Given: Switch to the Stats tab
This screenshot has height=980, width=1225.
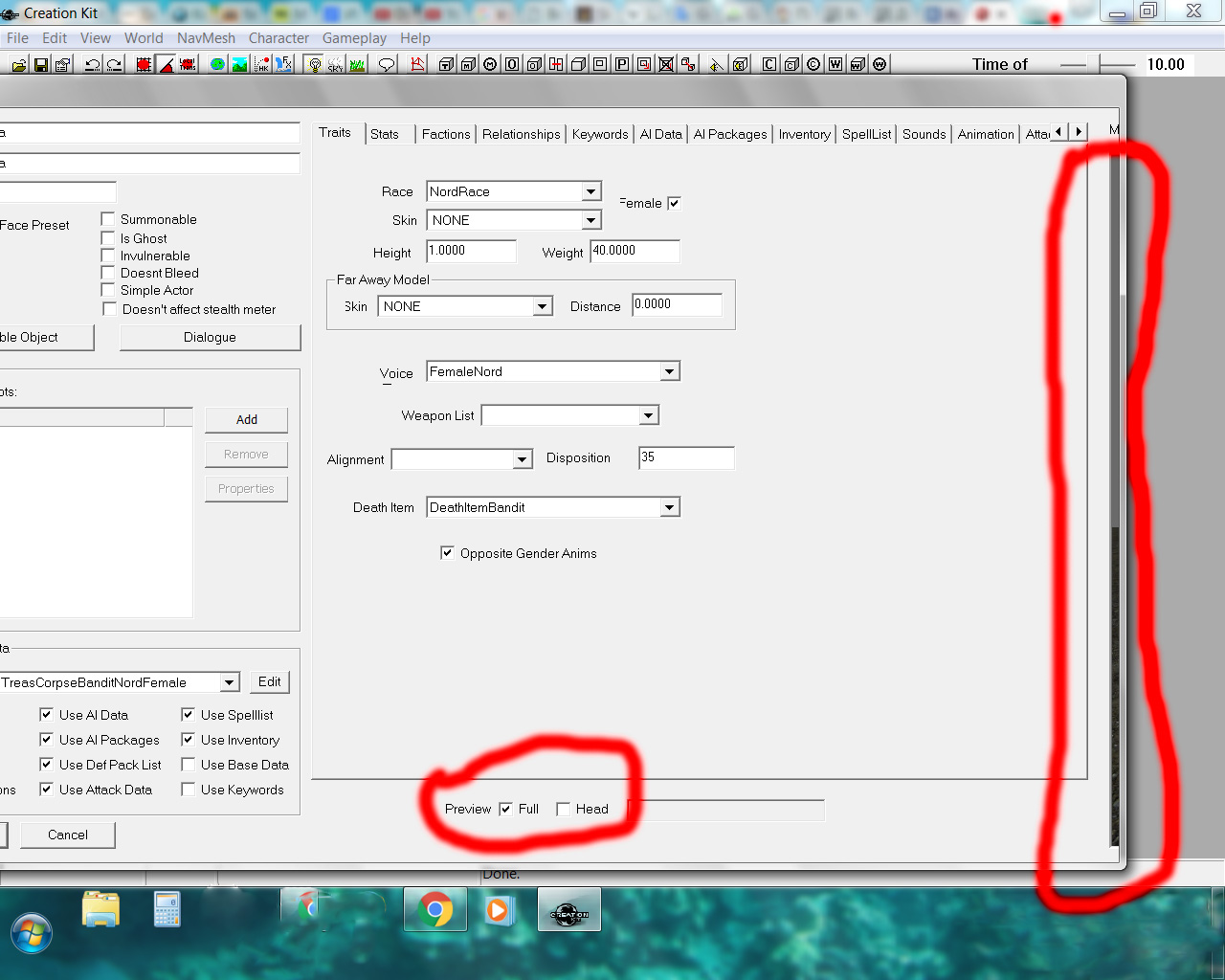Looking at the screenshot, I should click(x=385, y=134).
